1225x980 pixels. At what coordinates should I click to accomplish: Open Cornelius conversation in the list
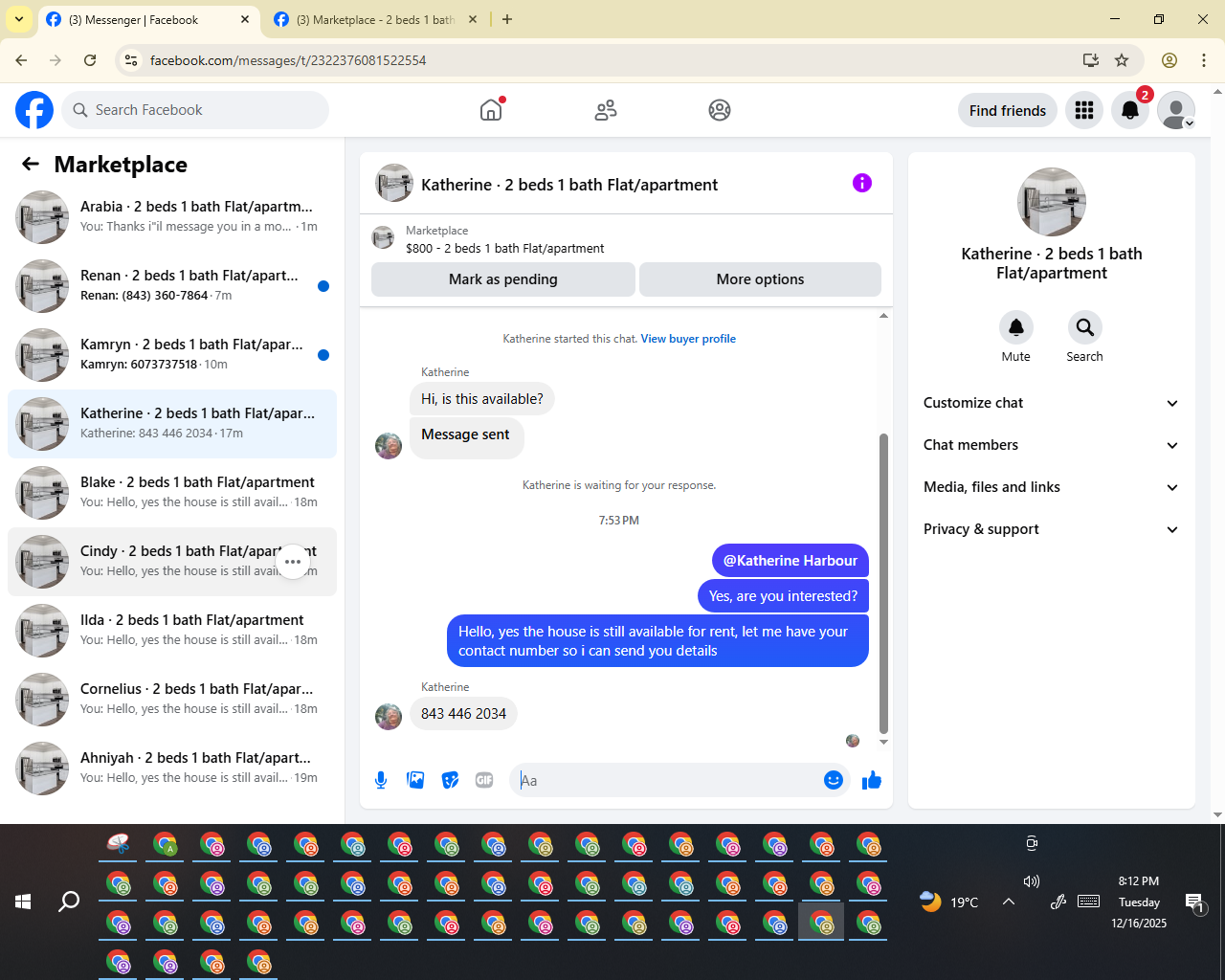172,700
